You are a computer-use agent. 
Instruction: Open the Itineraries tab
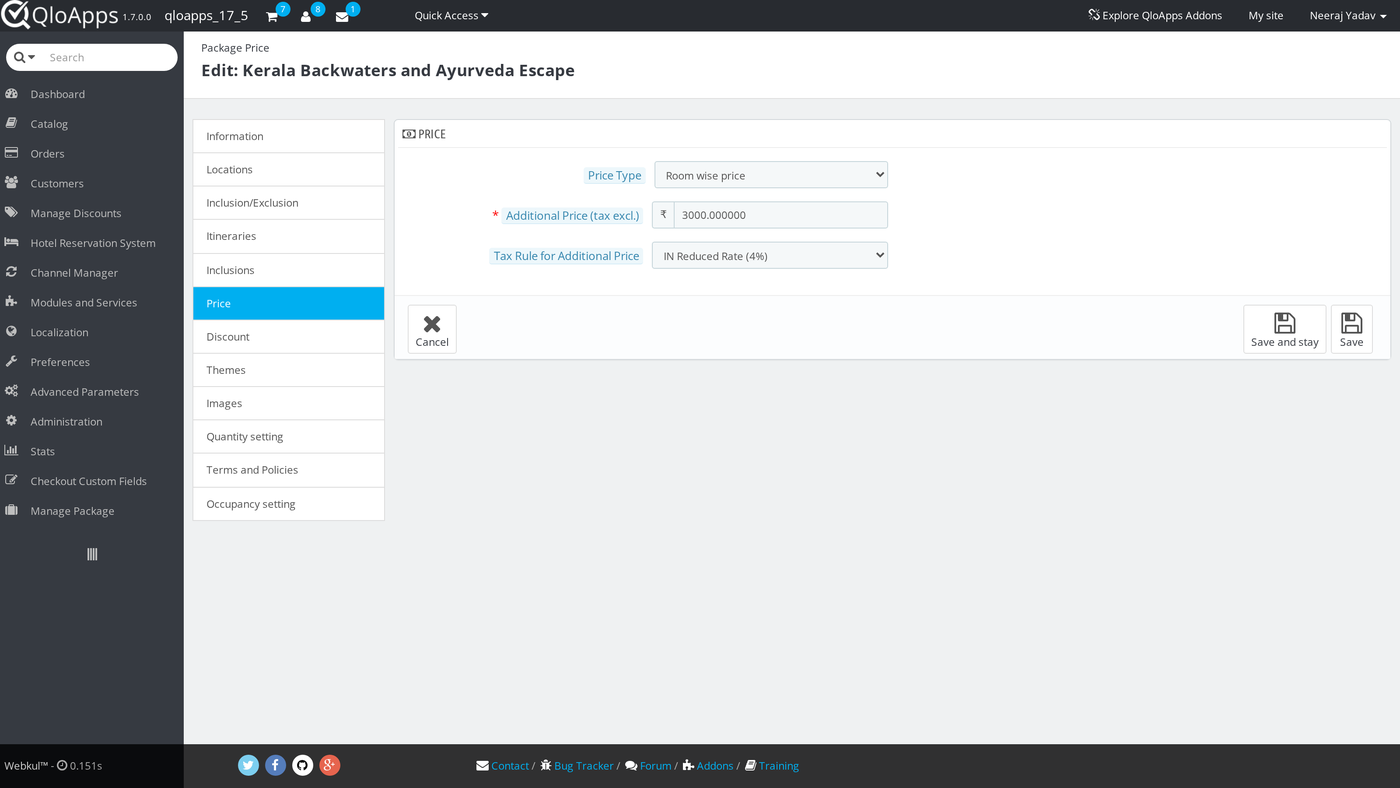click(x=289, y=236)
